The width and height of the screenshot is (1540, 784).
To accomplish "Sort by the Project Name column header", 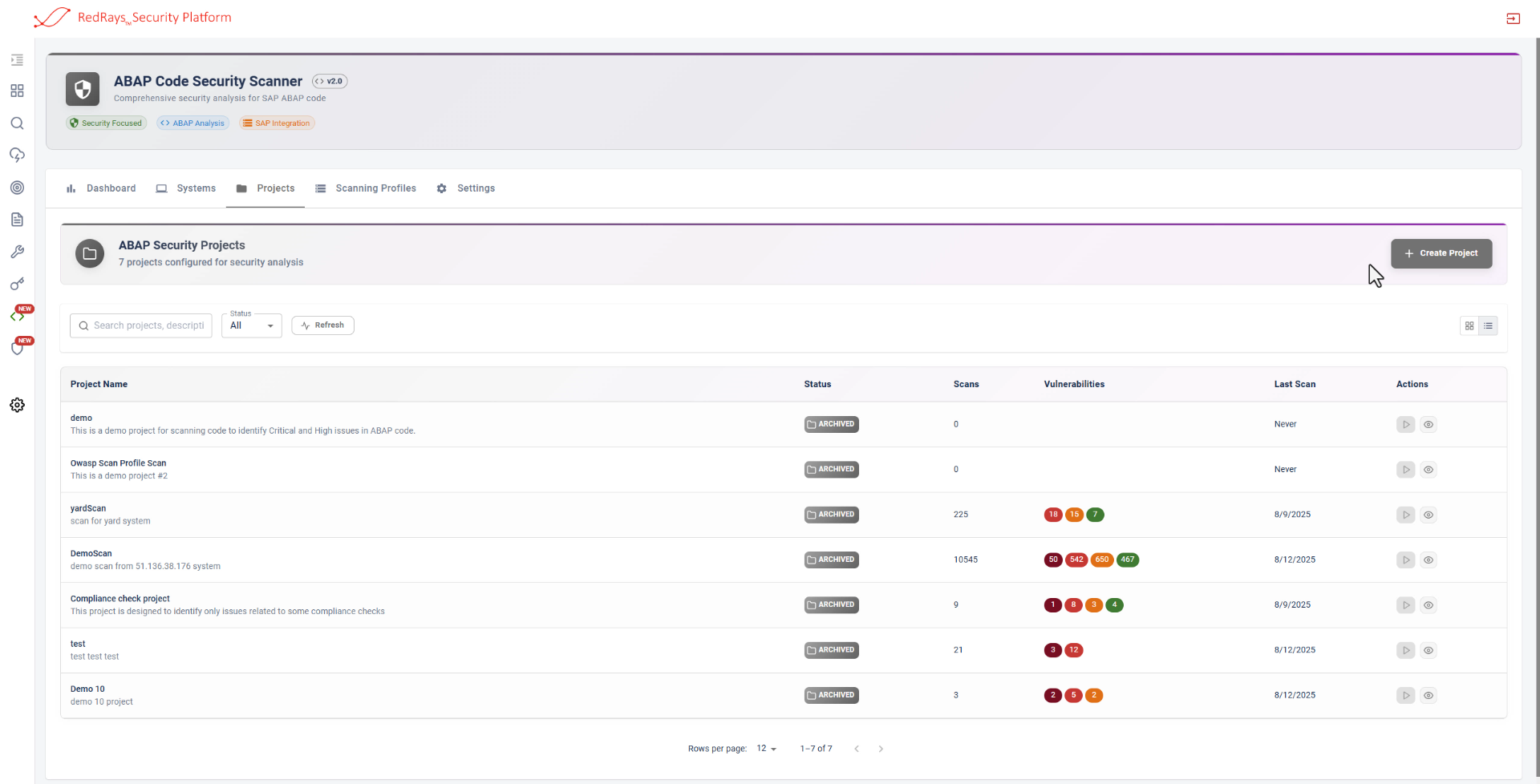I will [x=99, y=384].
